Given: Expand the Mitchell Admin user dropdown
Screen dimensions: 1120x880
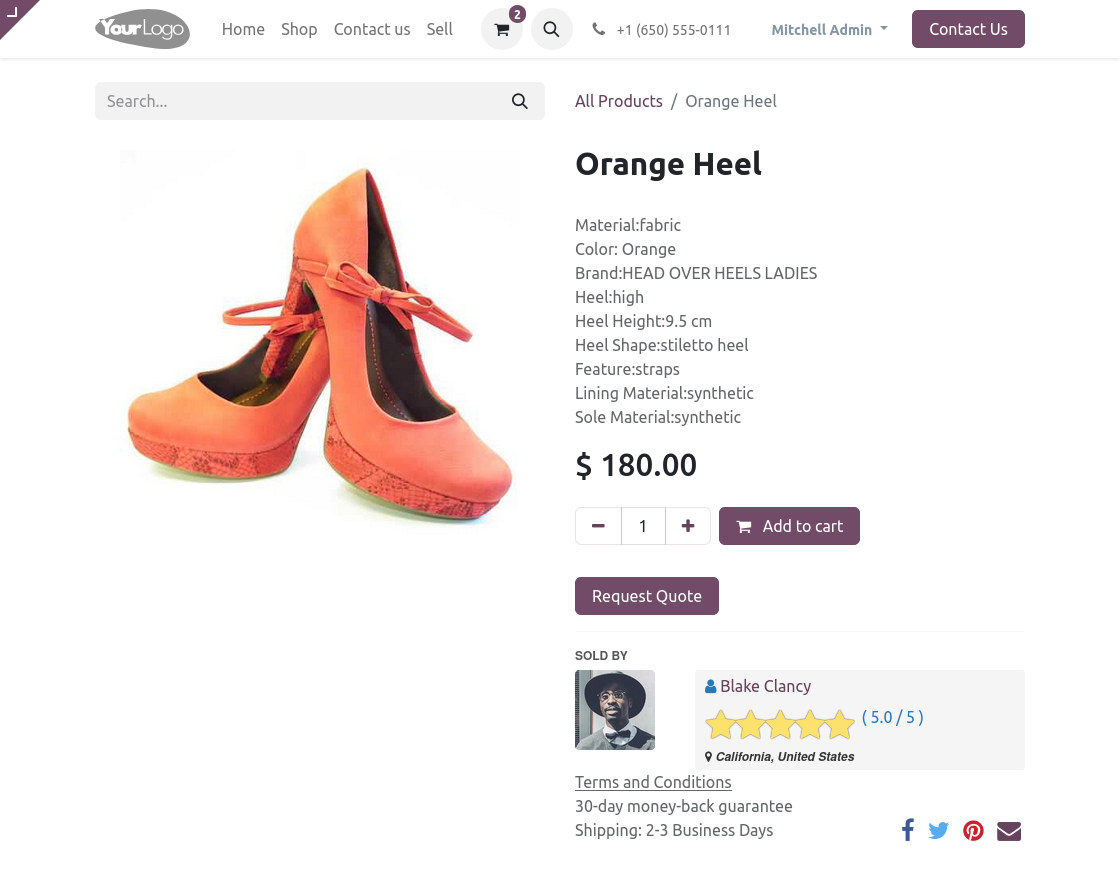Looking at the screenshot, I should click(829, 30).
